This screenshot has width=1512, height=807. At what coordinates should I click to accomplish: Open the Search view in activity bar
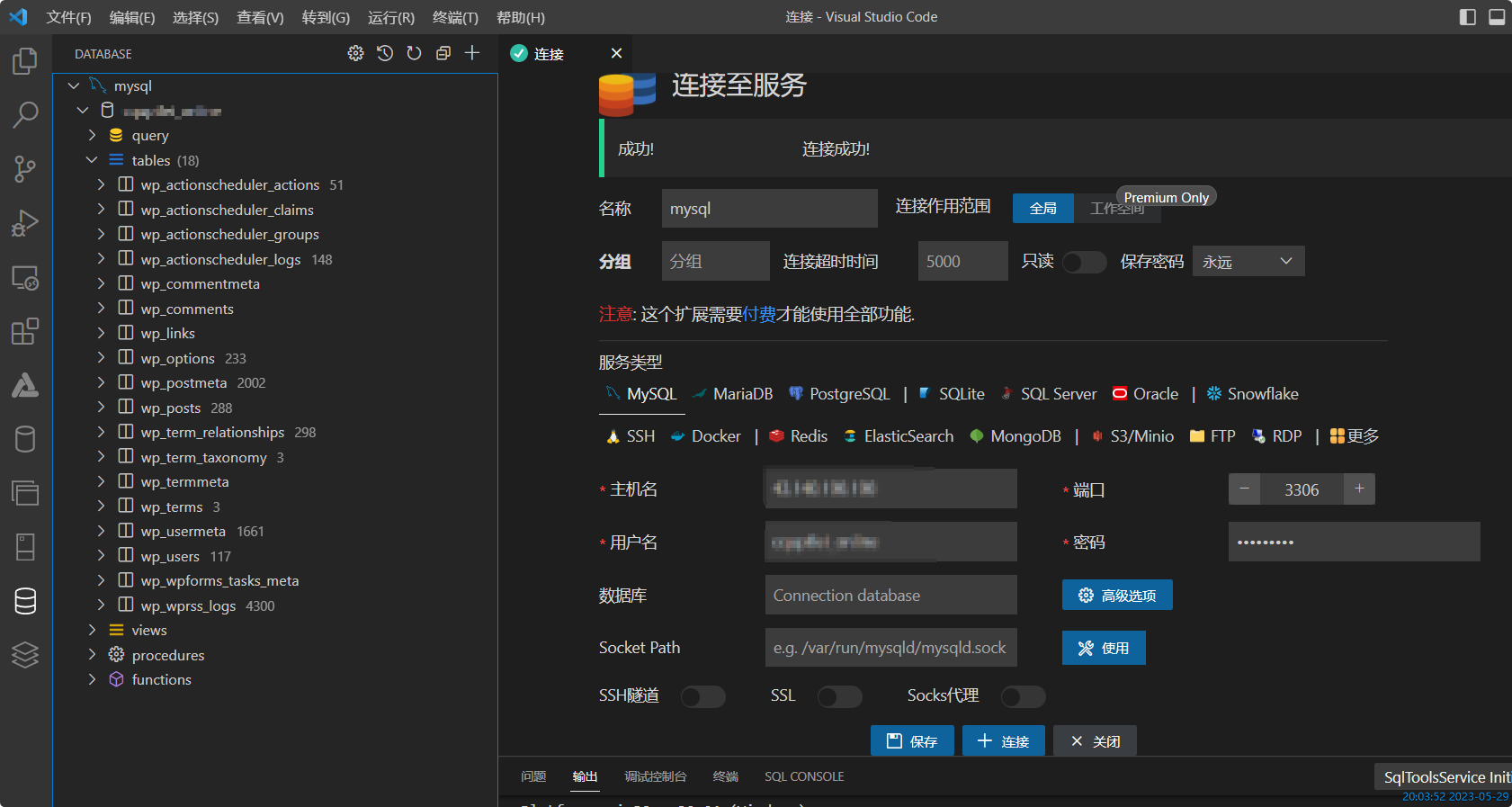click(x=25, y=115)
